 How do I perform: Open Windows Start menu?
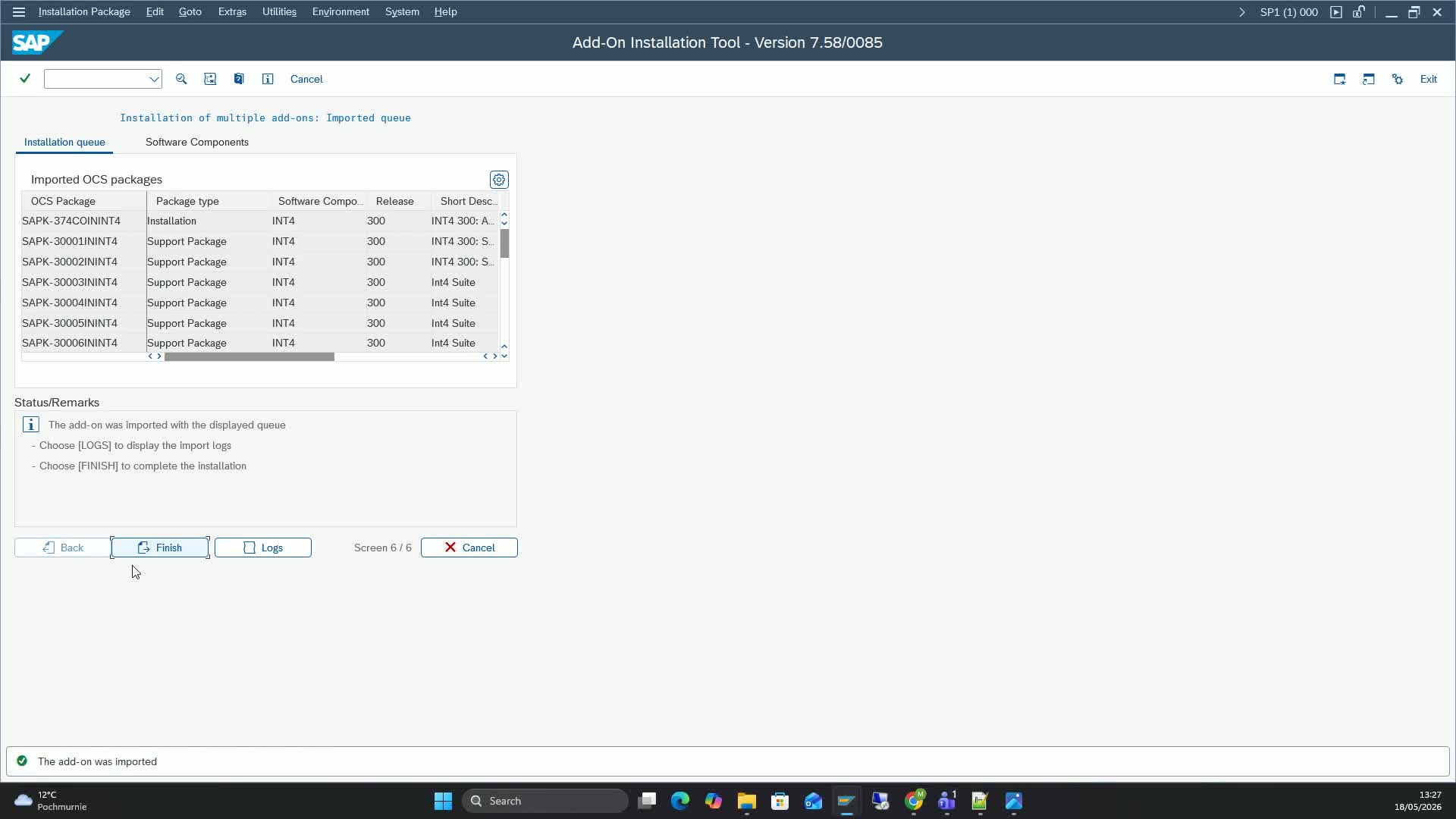point(443,801)
